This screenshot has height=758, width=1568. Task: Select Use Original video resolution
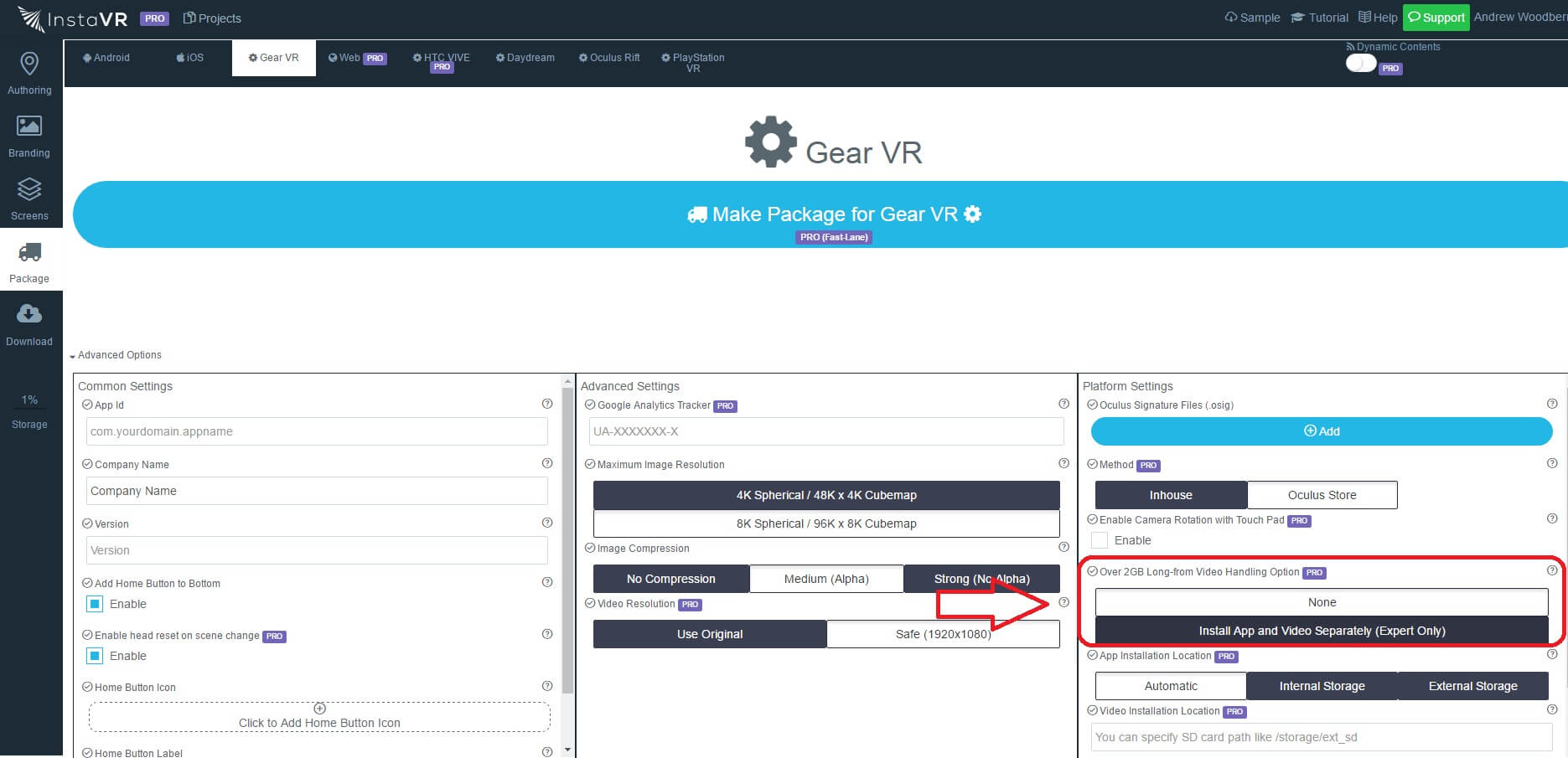(710, 634)
